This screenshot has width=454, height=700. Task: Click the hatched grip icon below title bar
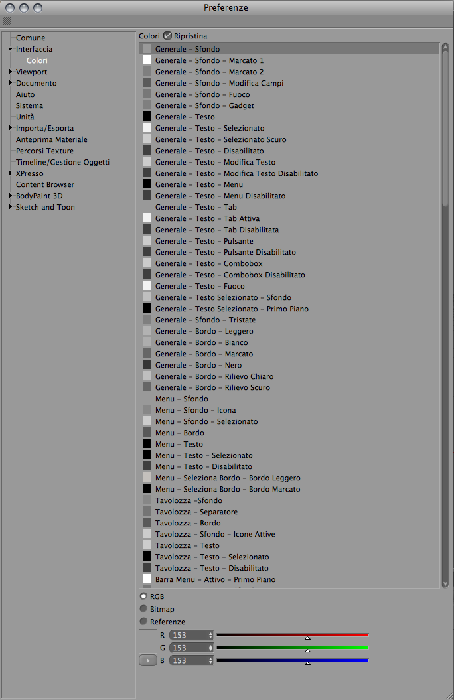7,21
